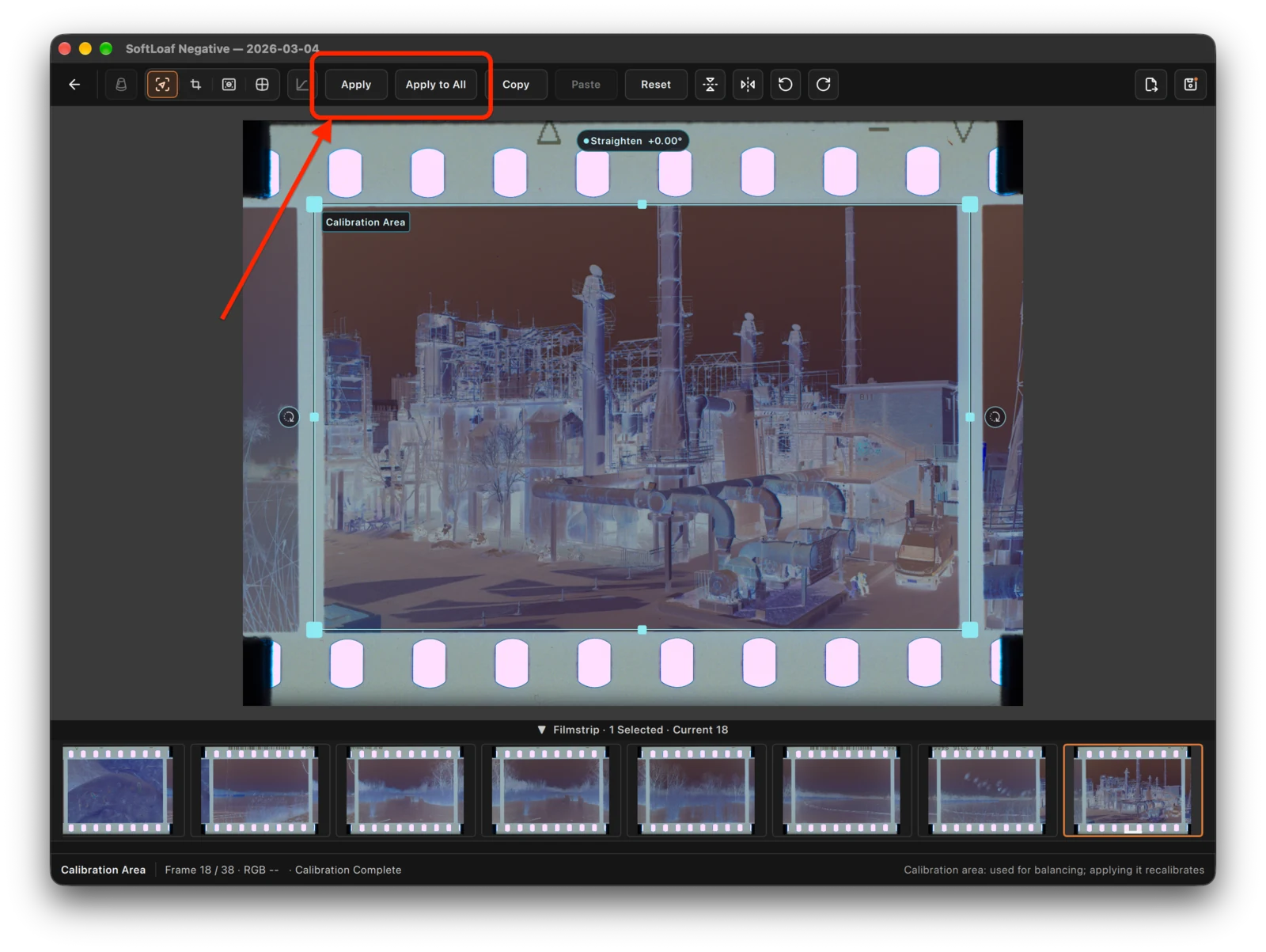1266x952 pixels.
Task: Collapse the Filmstrip panel triangle
Action: click(542, 730)
